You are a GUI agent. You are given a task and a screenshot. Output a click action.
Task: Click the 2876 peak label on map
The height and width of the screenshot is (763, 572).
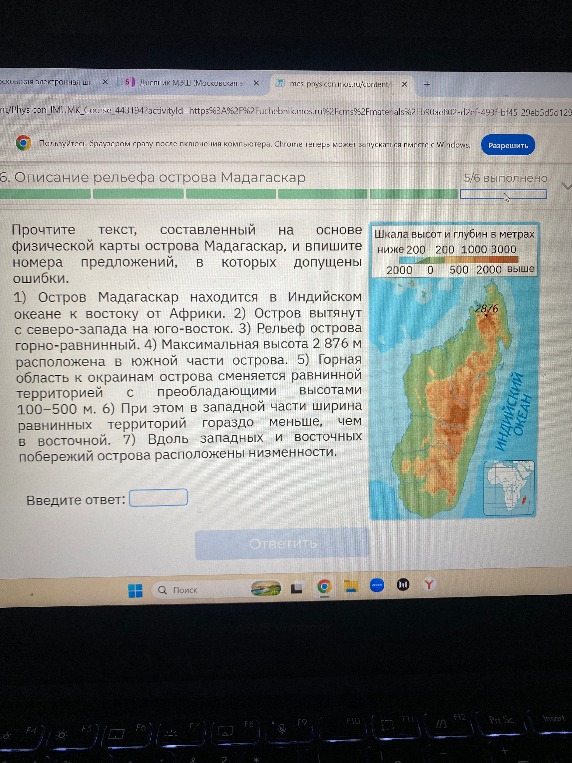[486, 308]
